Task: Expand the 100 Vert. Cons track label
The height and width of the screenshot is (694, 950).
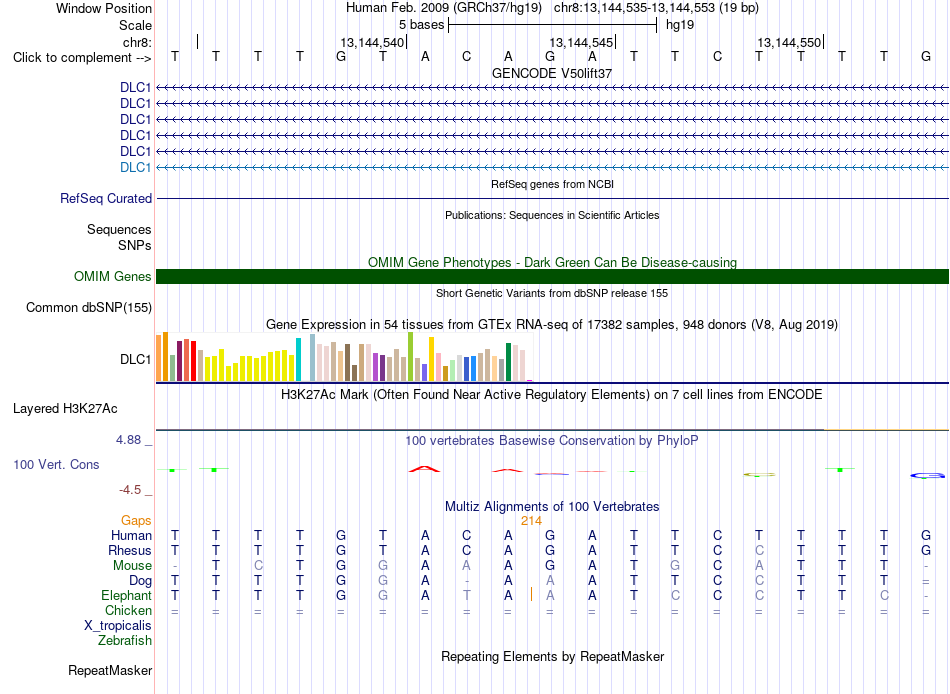Action: [x=56, y=464]
